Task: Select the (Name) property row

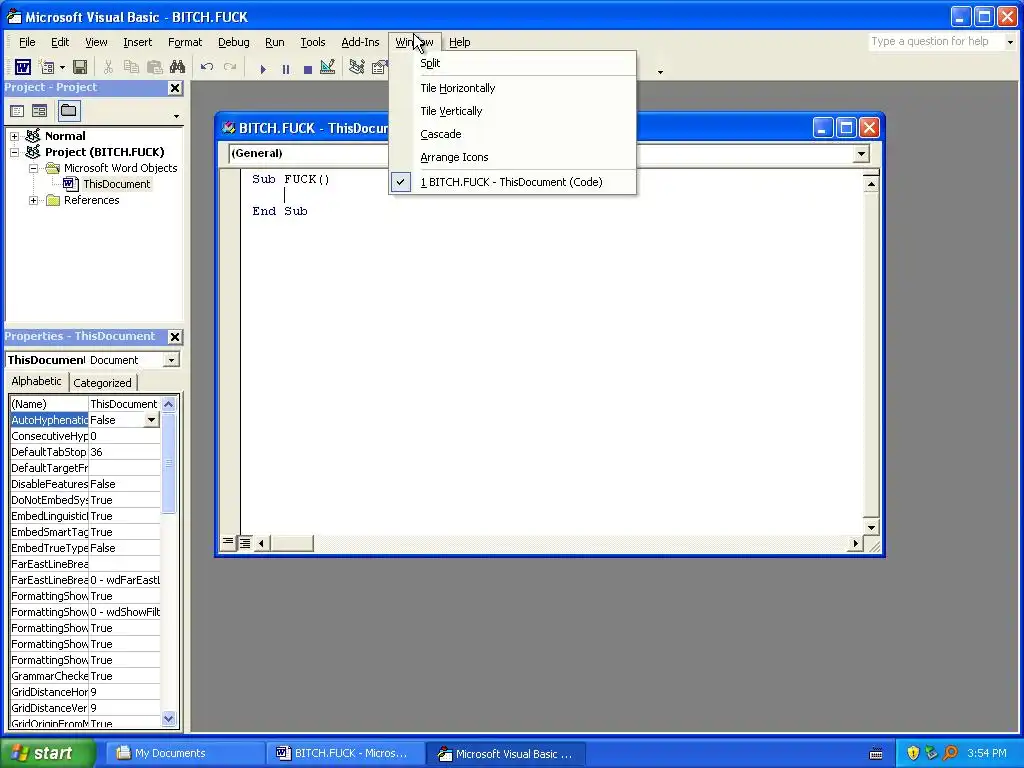Action: (x=85, y=404)
